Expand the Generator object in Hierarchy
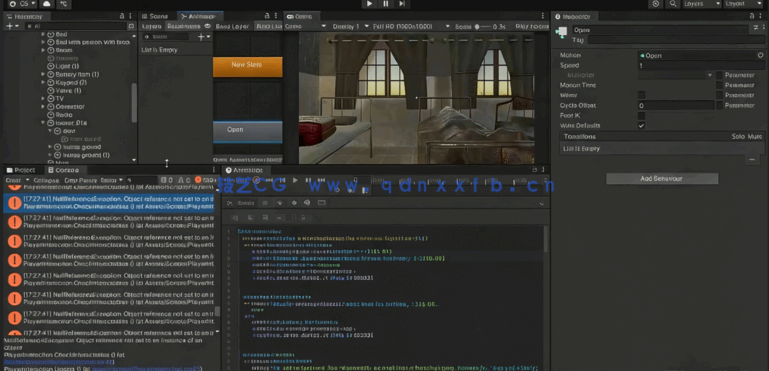The width and height of the screenshot is (769, 371). pos(43,106)
